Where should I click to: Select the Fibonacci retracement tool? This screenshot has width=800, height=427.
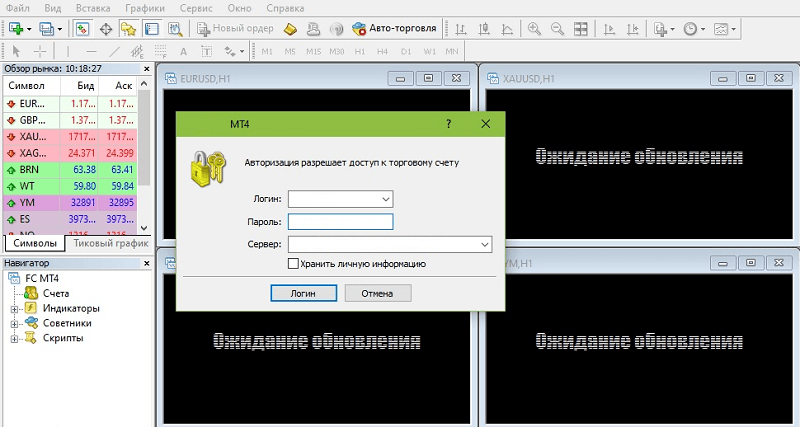(160, 52)
